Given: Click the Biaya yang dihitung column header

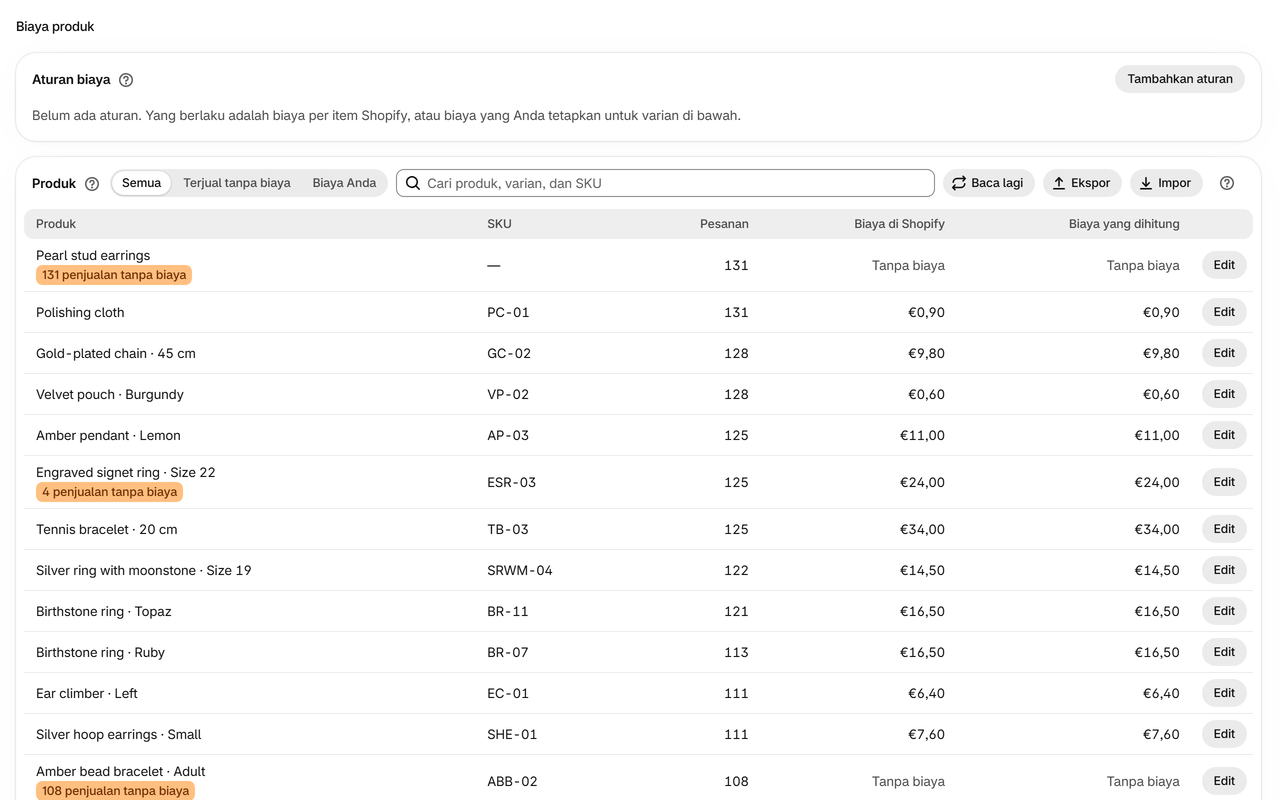Looking at the screenshot, I should pyautogui.click(x=1124, y=224).
